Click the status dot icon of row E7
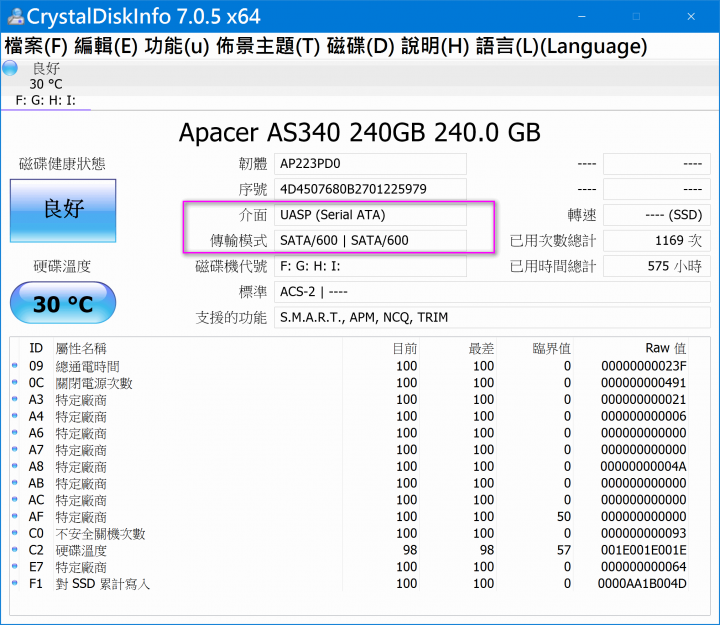Screen dimensions: 720x625 coord(15,566)
